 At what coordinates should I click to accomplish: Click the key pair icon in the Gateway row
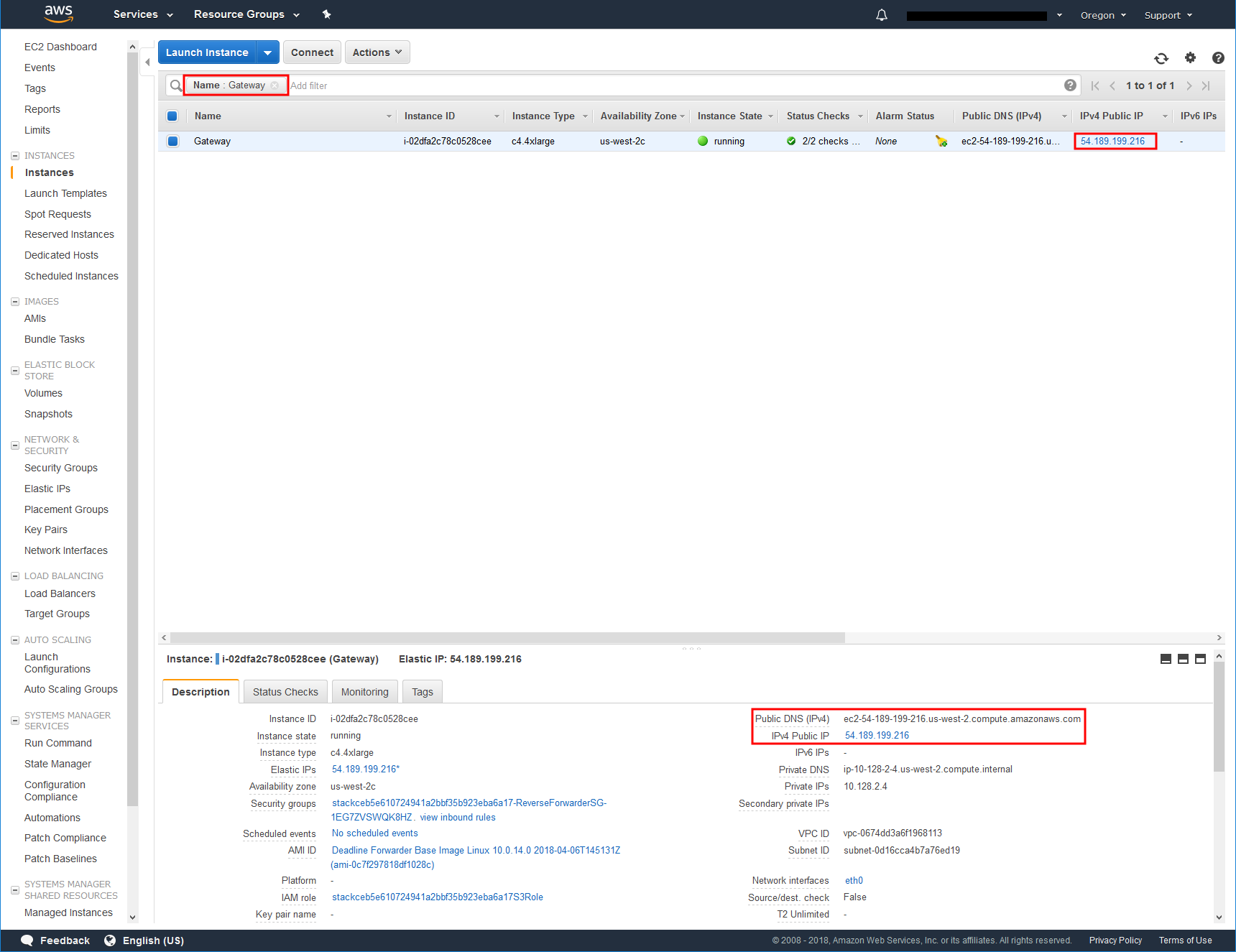tap(941, 142)
